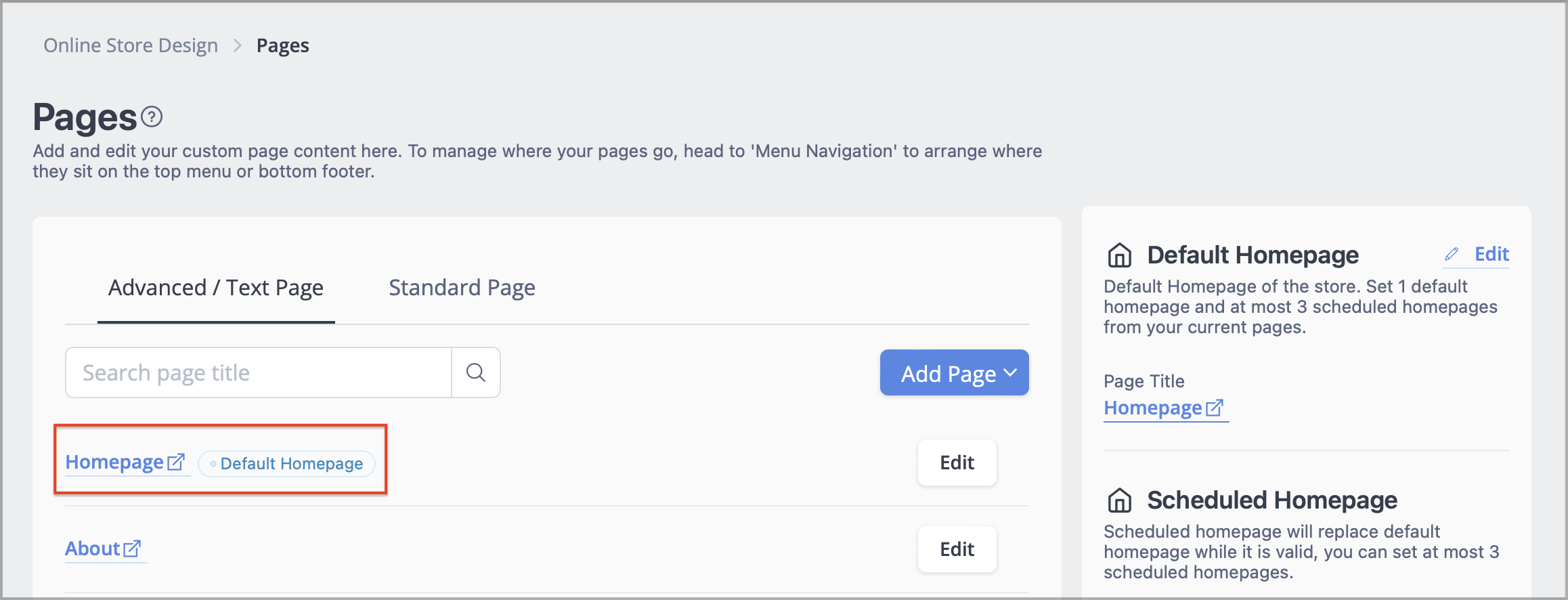Click external link icon next to About
Image resolution: width=1568 pixels, height=600 pixels.
coord(132,549)
